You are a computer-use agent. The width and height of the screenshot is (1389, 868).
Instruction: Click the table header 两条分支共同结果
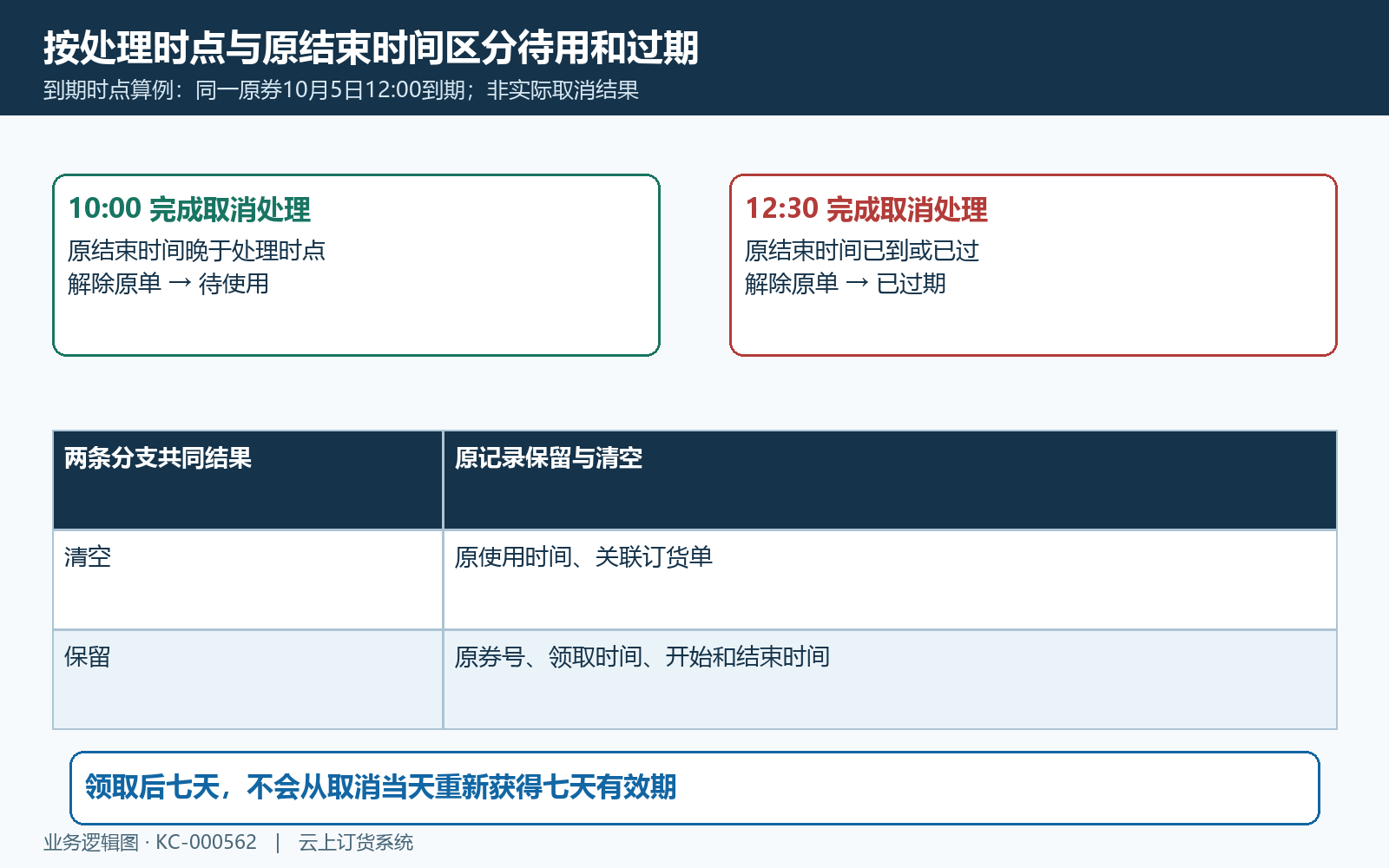[248, 480]
